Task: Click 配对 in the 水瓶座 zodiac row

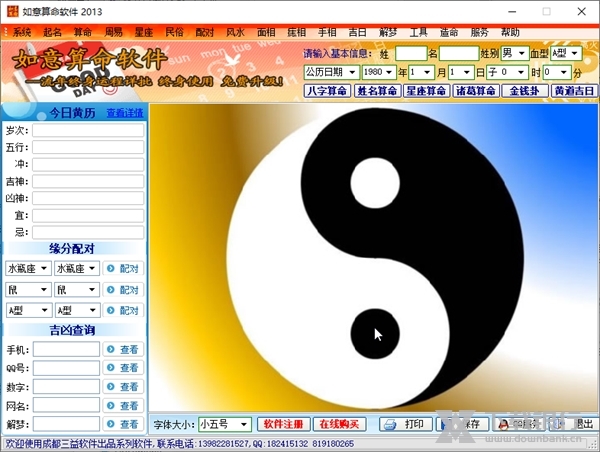Action: (123, 269)
